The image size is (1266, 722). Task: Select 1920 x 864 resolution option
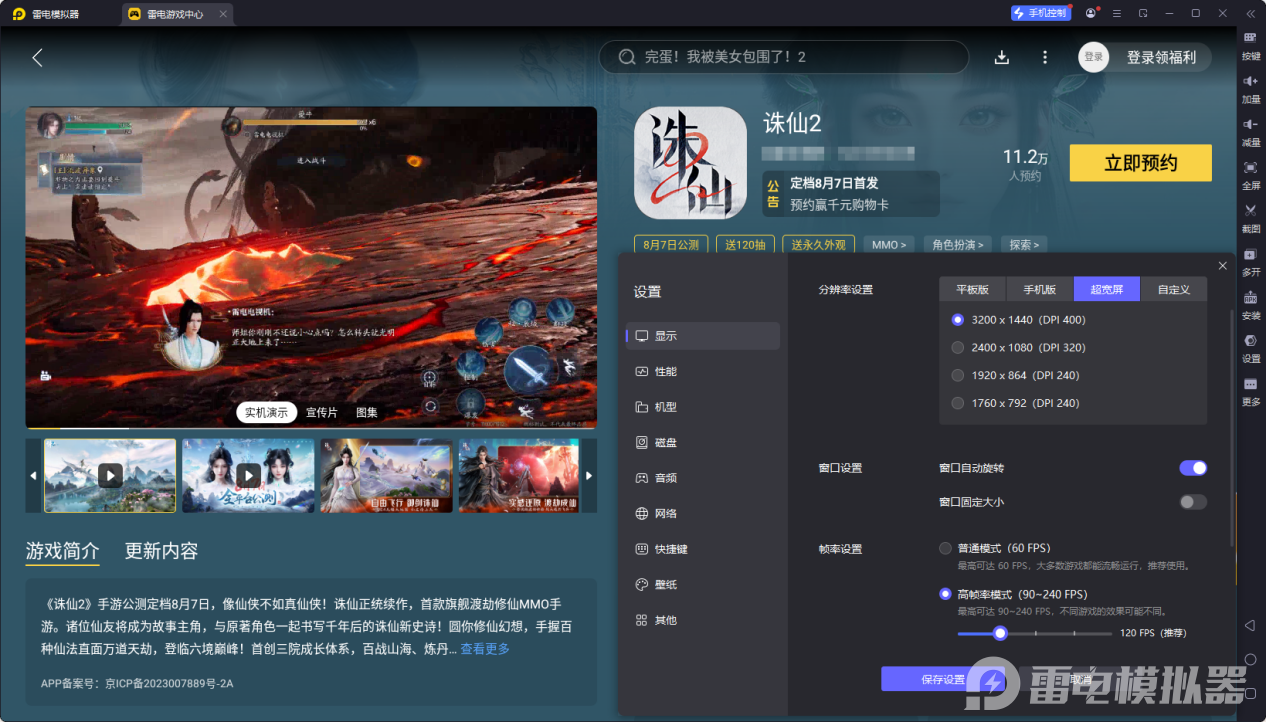click(x=1015, y=375)
